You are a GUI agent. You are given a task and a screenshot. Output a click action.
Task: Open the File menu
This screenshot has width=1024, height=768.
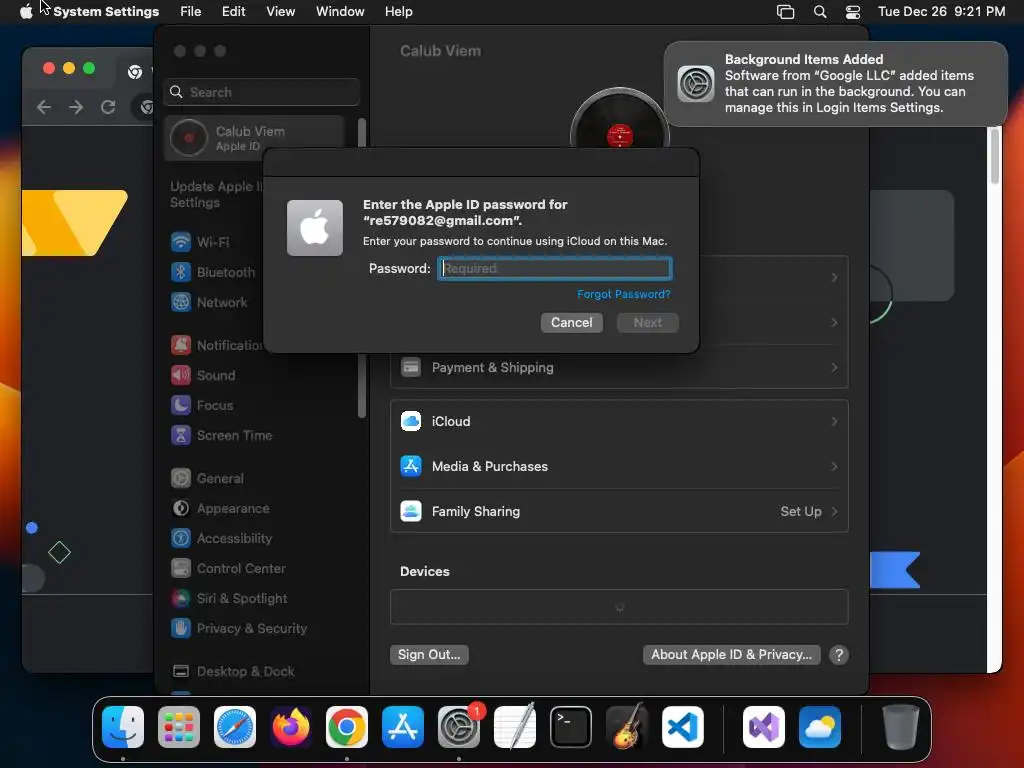tap(191, 12)
